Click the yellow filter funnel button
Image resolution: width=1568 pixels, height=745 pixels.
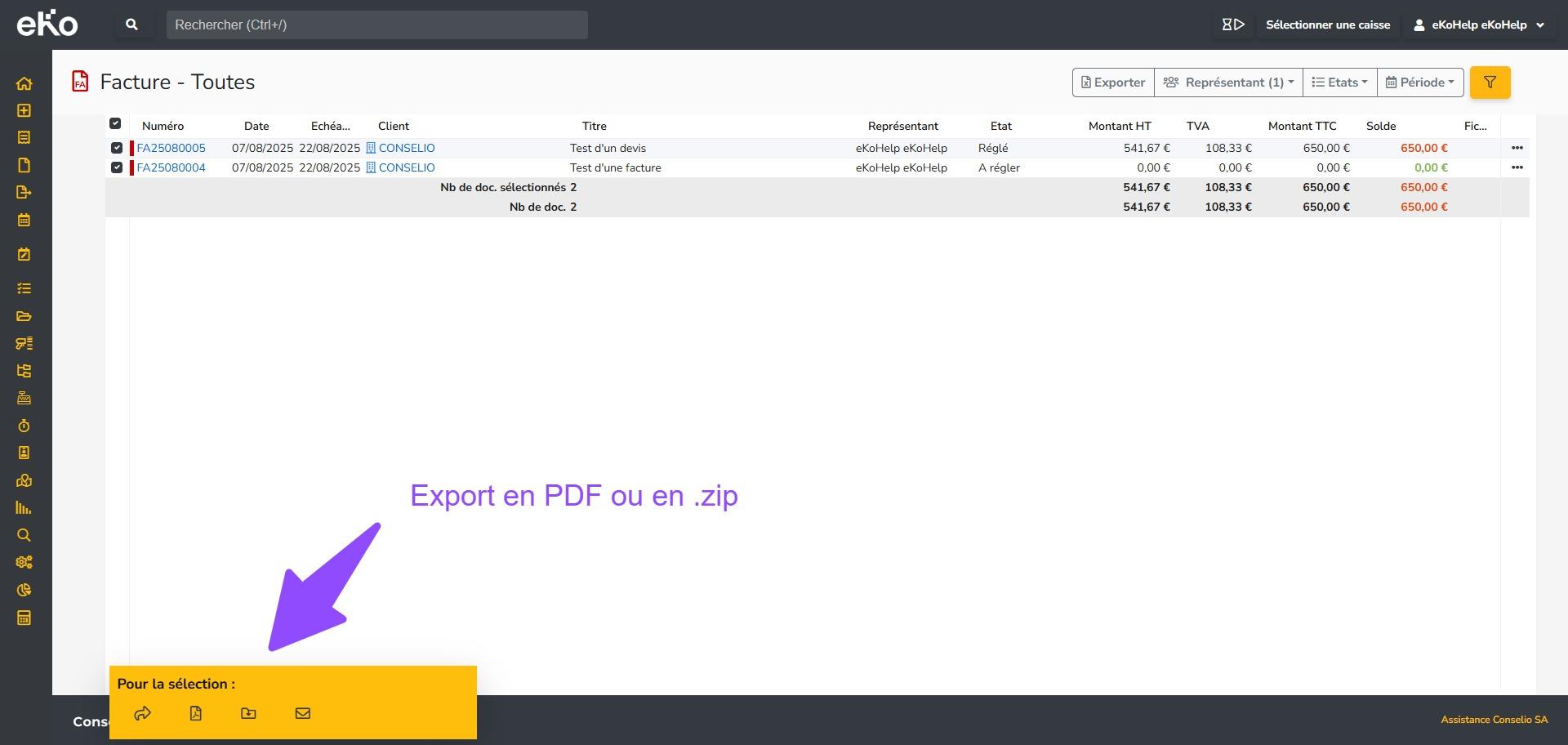1490,83
